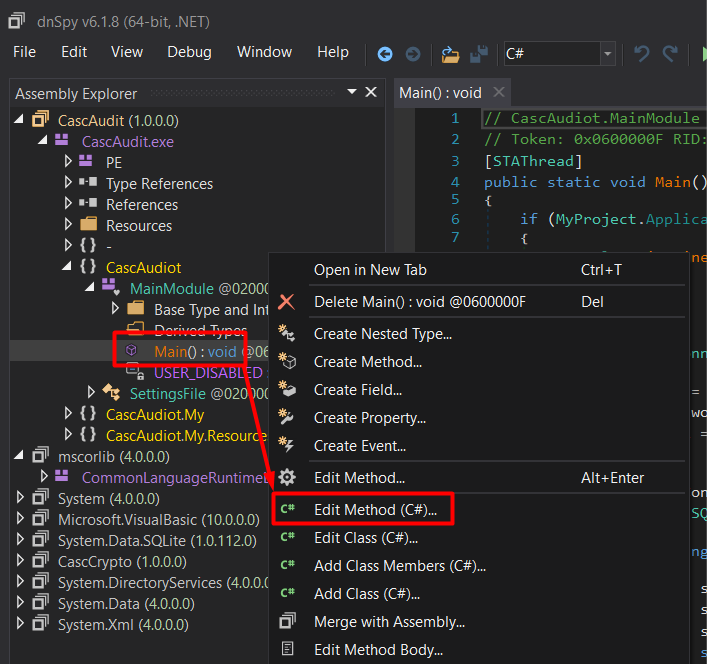Click the redo toolbar icon
The width and height of the screenshot is (707, 664).
[x=670, y=53]
